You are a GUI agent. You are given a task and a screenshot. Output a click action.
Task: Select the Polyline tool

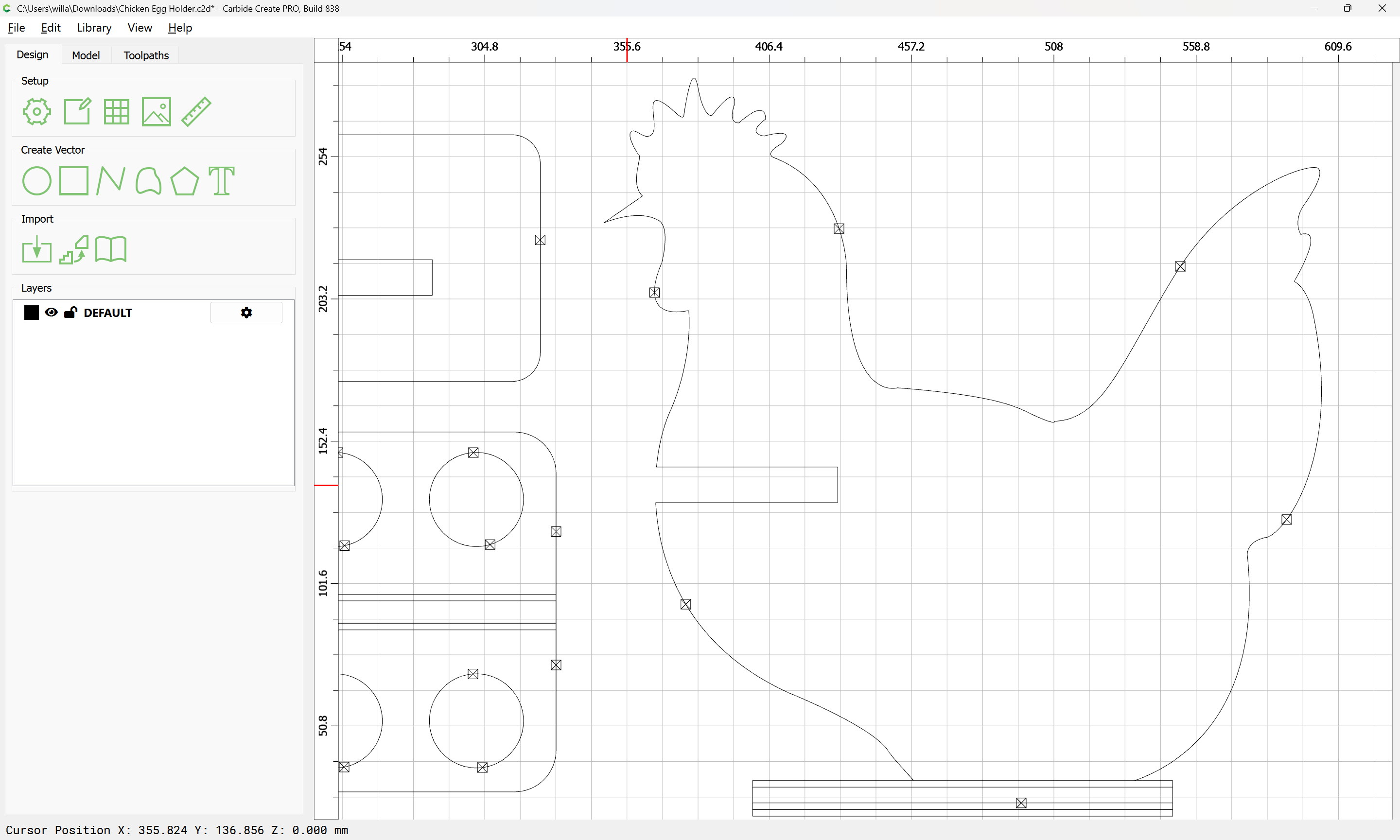pyautogui.click(x=111, y=181)
